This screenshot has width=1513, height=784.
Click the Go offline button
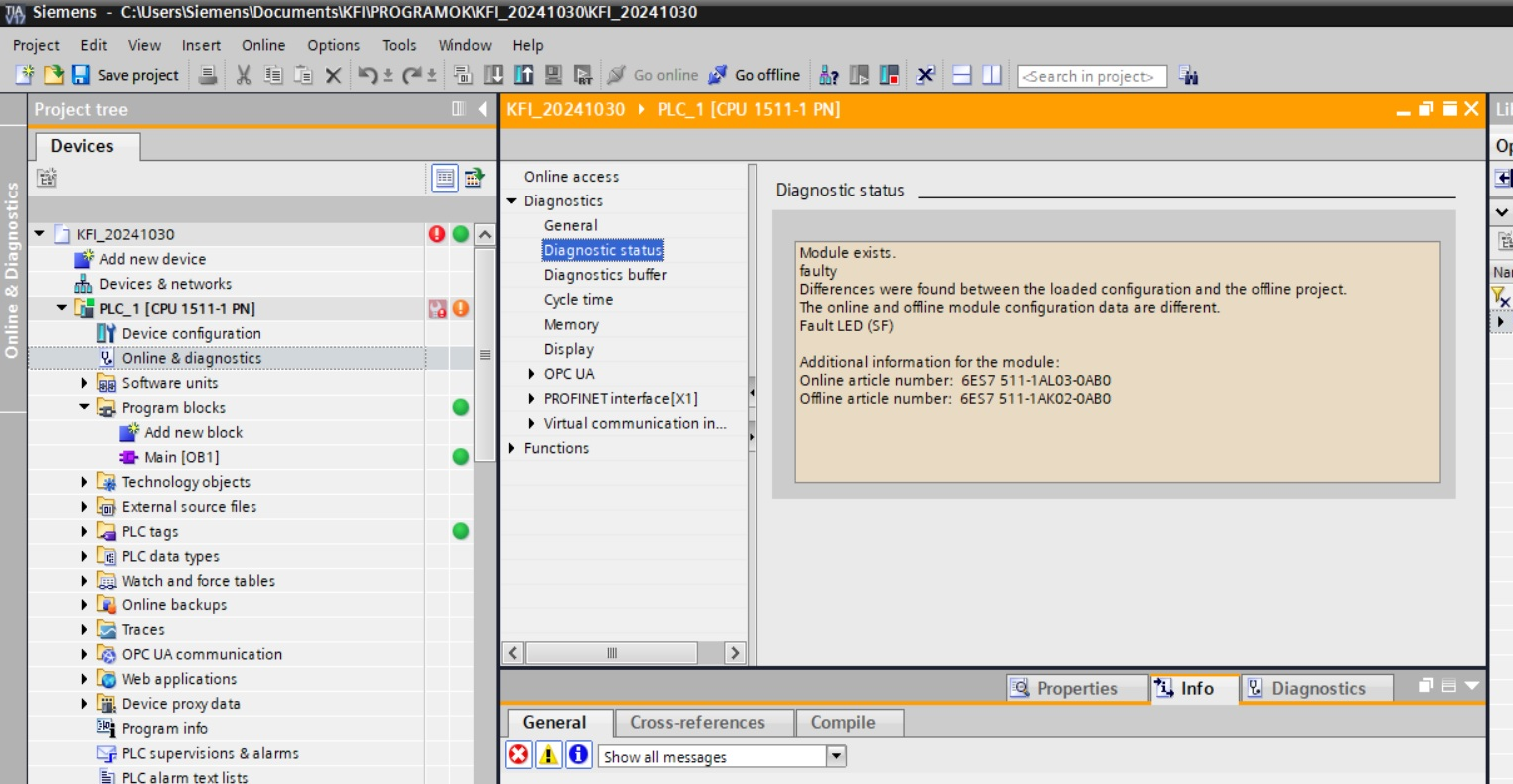pos(755,75)
